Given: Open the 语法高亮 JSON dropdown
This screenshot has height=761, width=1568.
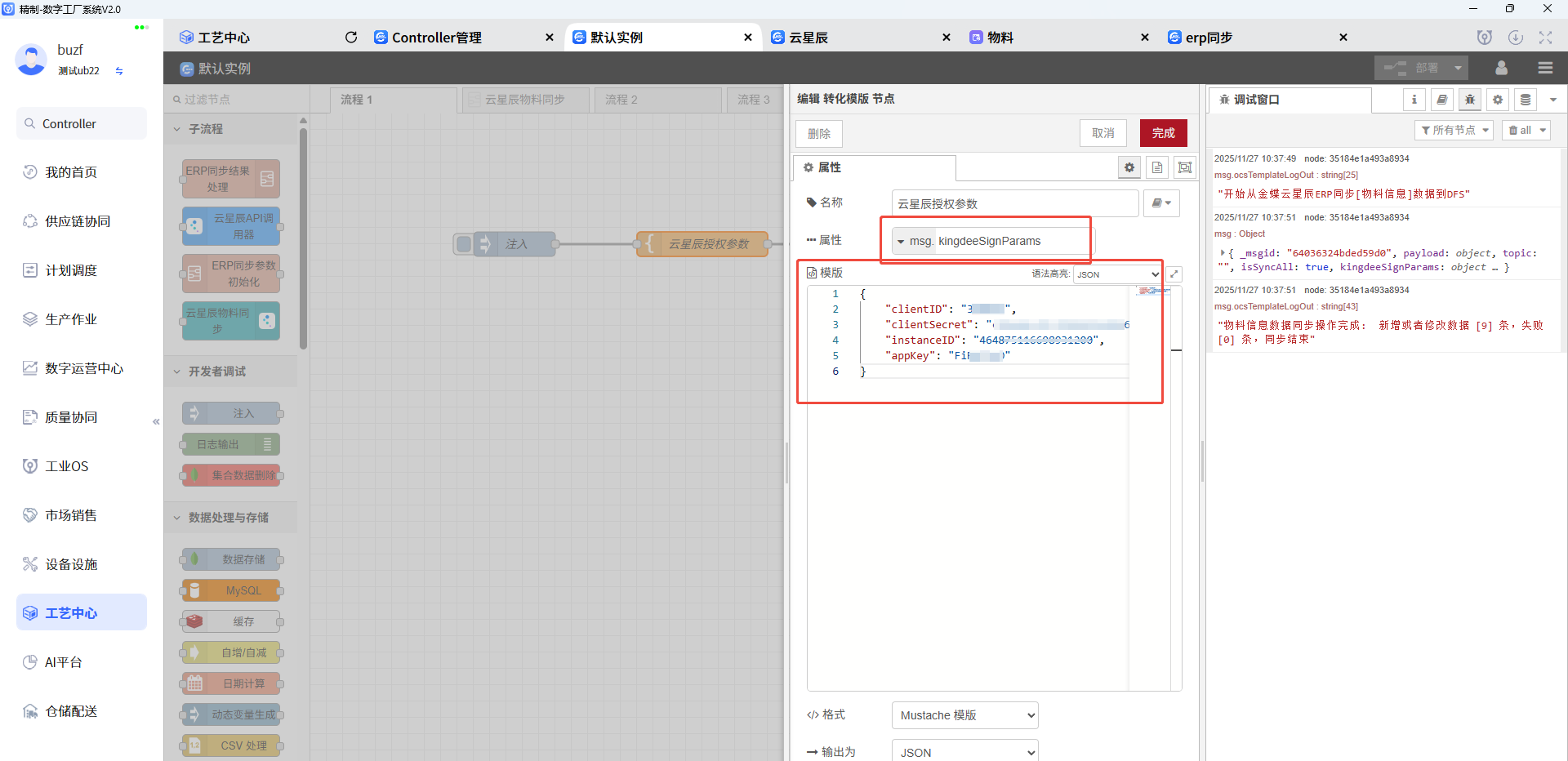Looking at the screenshot, I should point(1116,274).
